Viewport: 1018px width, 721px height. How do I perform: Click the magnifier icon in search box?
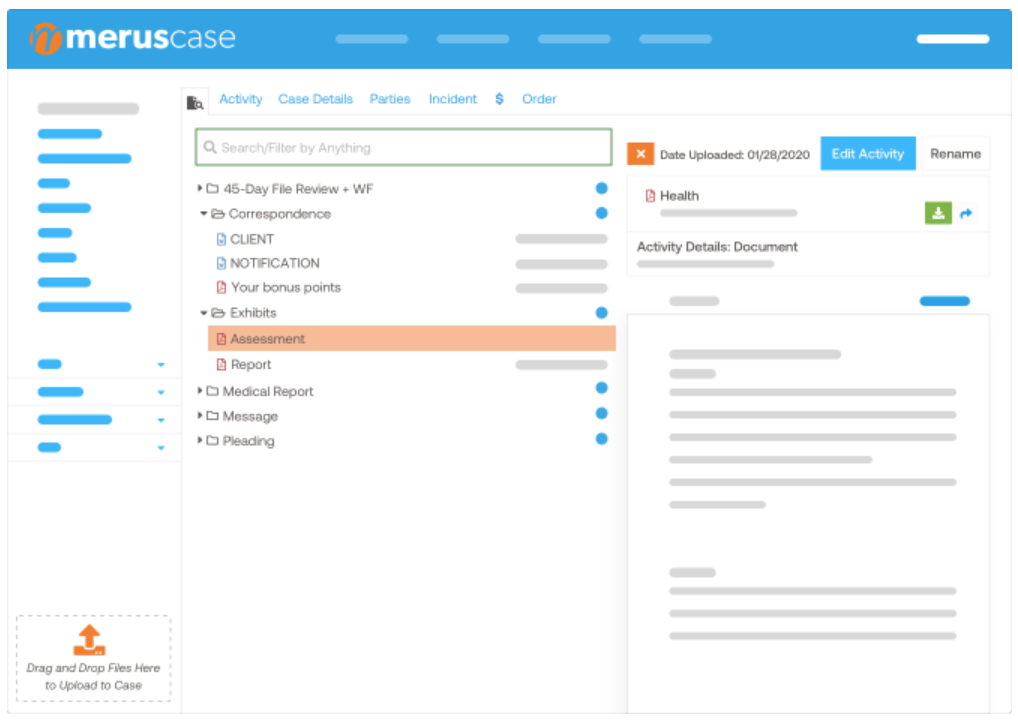[210, 147]
